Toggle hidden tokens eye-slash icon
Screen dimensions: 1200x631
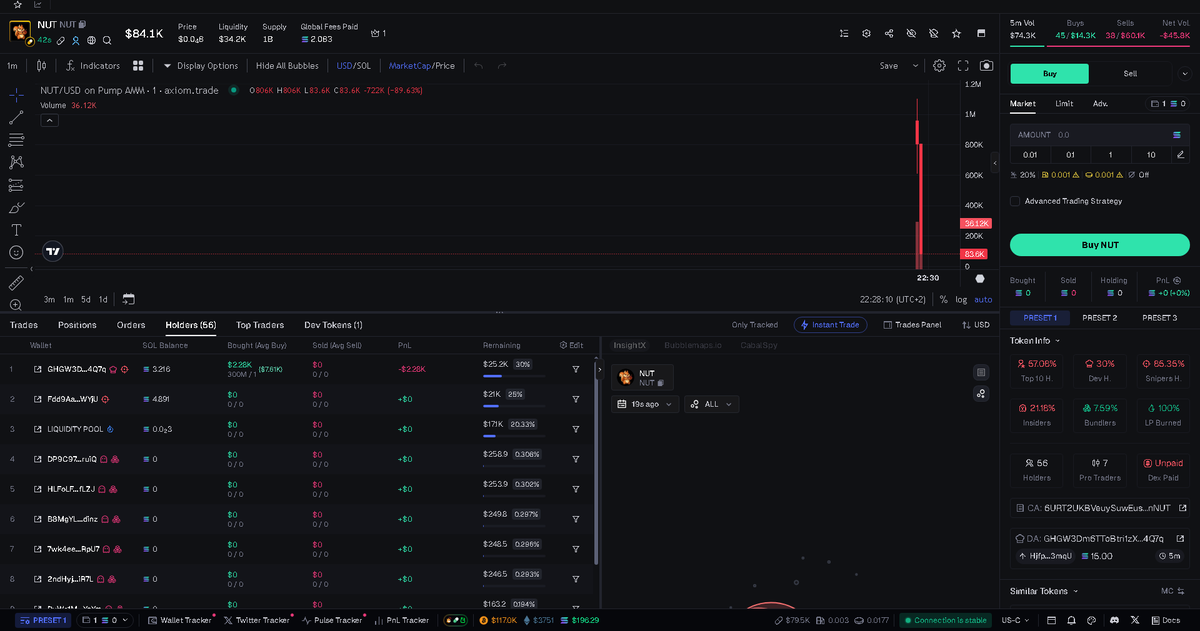tap(911, 33)
